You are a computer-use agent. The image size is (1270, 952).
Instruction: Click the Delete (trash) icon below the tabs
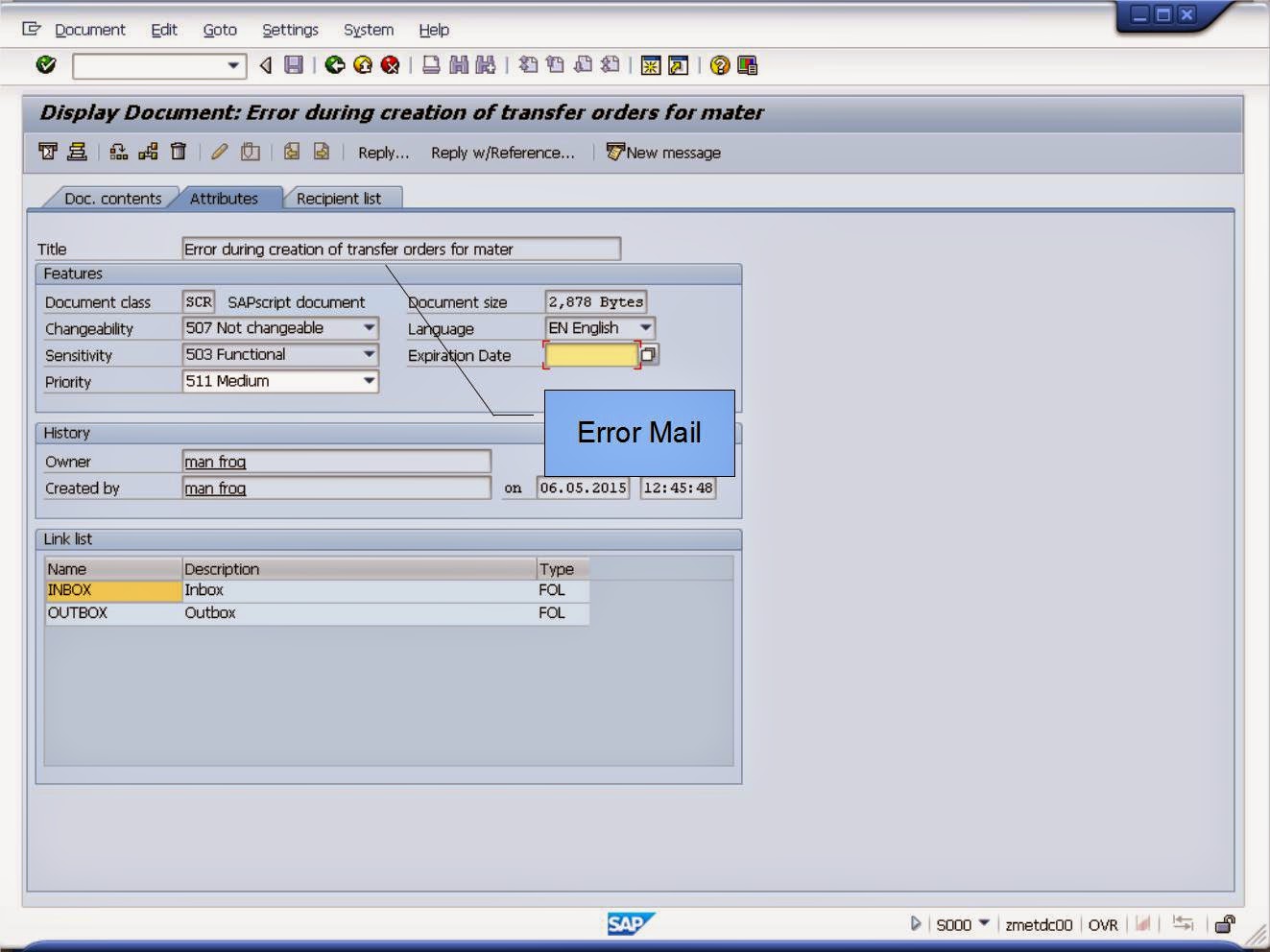point(178,152)
